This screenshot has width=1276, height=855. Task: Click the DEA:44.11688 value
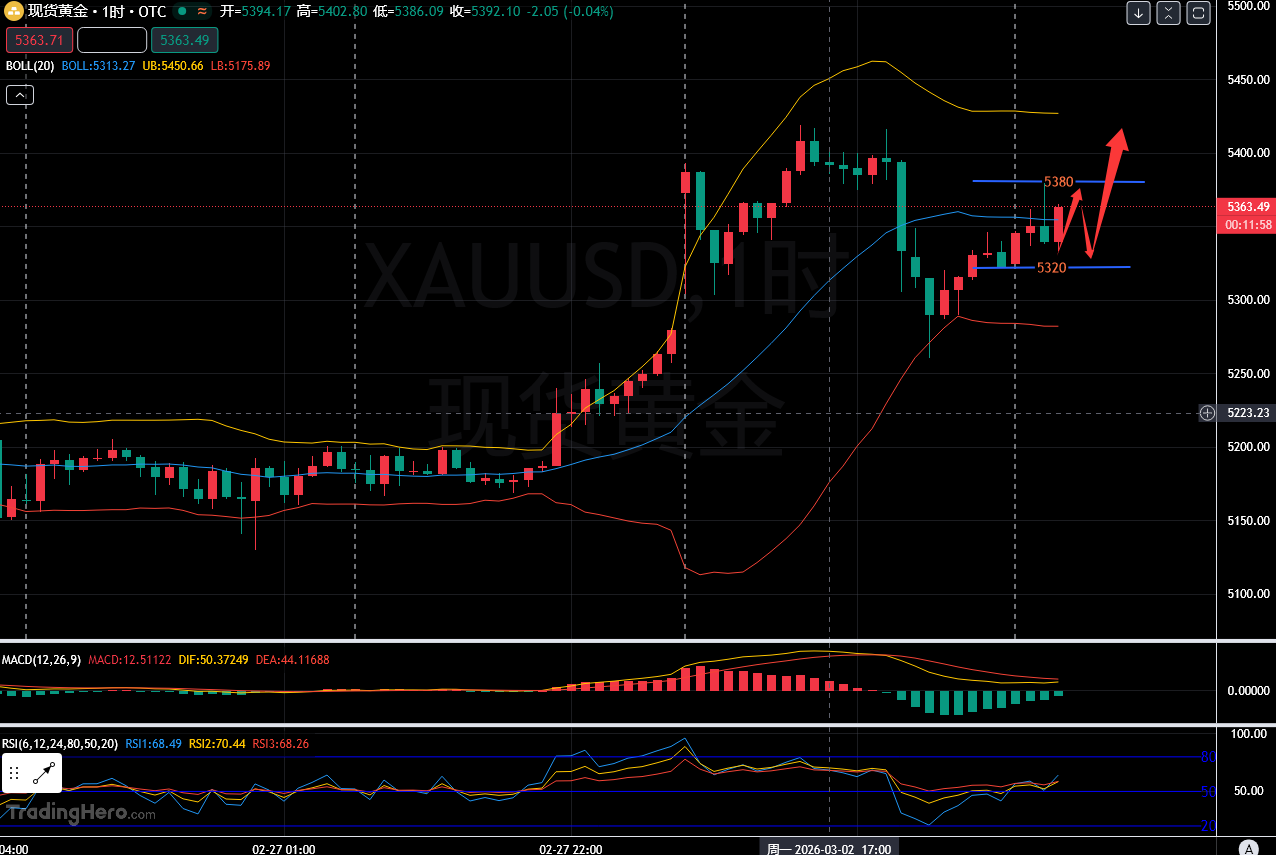(293, 660)
